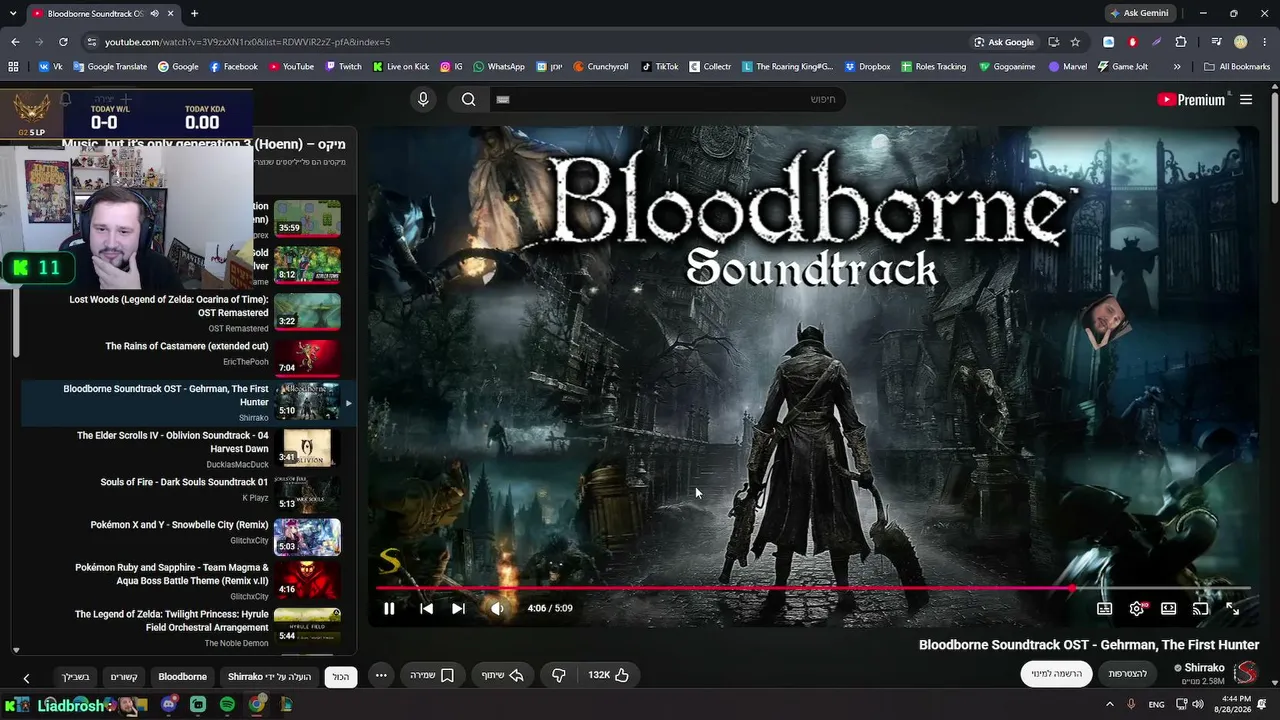1280x720 pixels.
Task: Play Lost Woods Ocarina of Time thumbnail
Action: 307,310
